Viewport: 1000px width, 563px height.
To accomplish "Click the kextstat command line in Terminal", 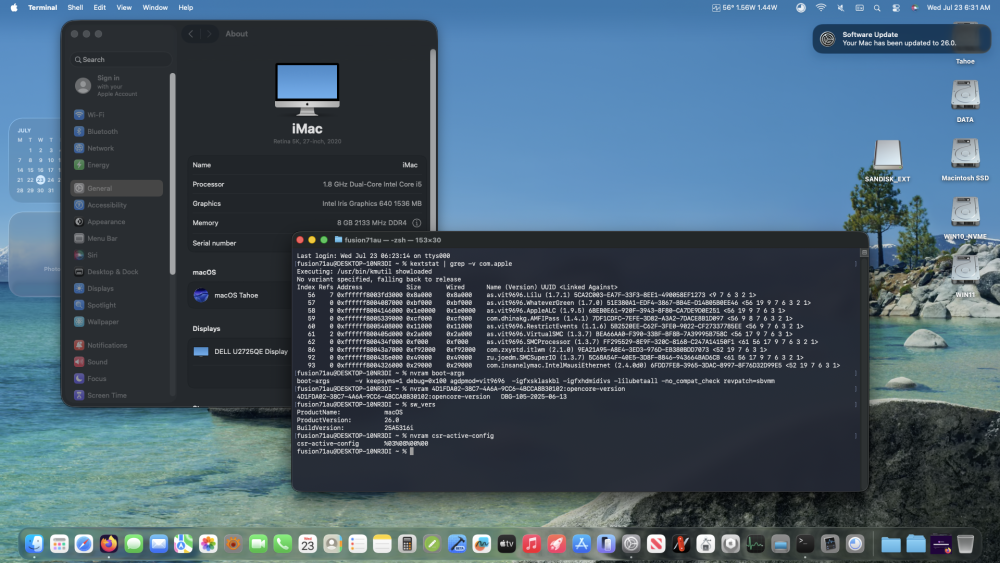I will (404, 263).
